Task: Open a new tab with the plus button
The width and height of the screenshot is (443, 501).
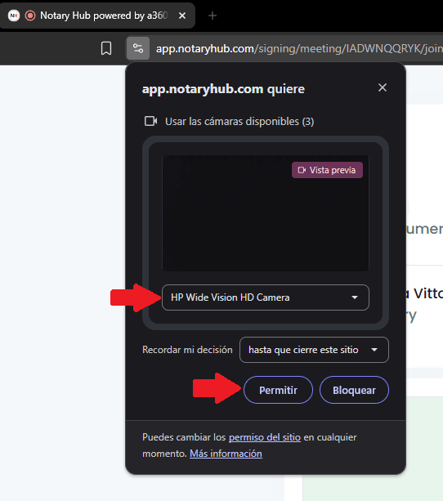Action: (x=212, y=16)
